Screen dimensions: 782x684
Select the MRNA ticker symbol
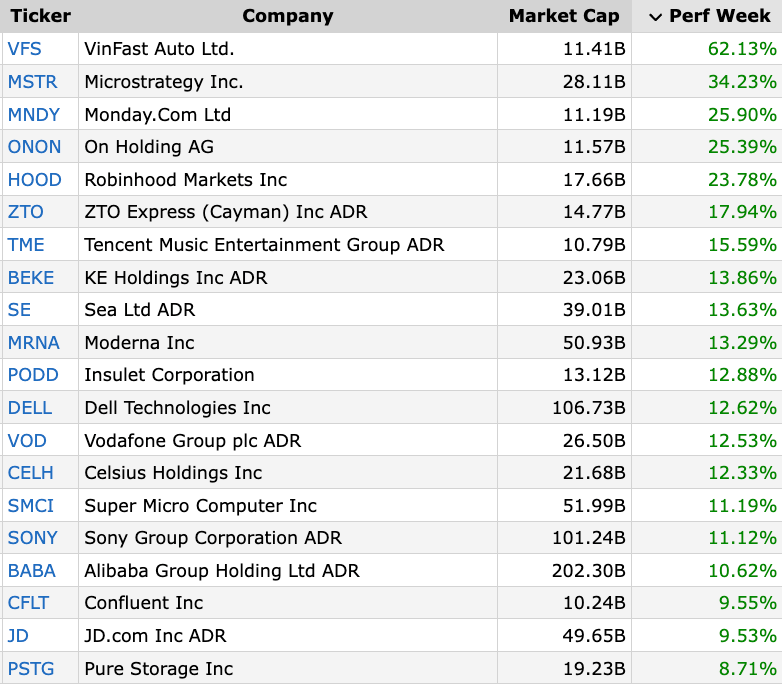pyautogui.click(x=33, y=343)
